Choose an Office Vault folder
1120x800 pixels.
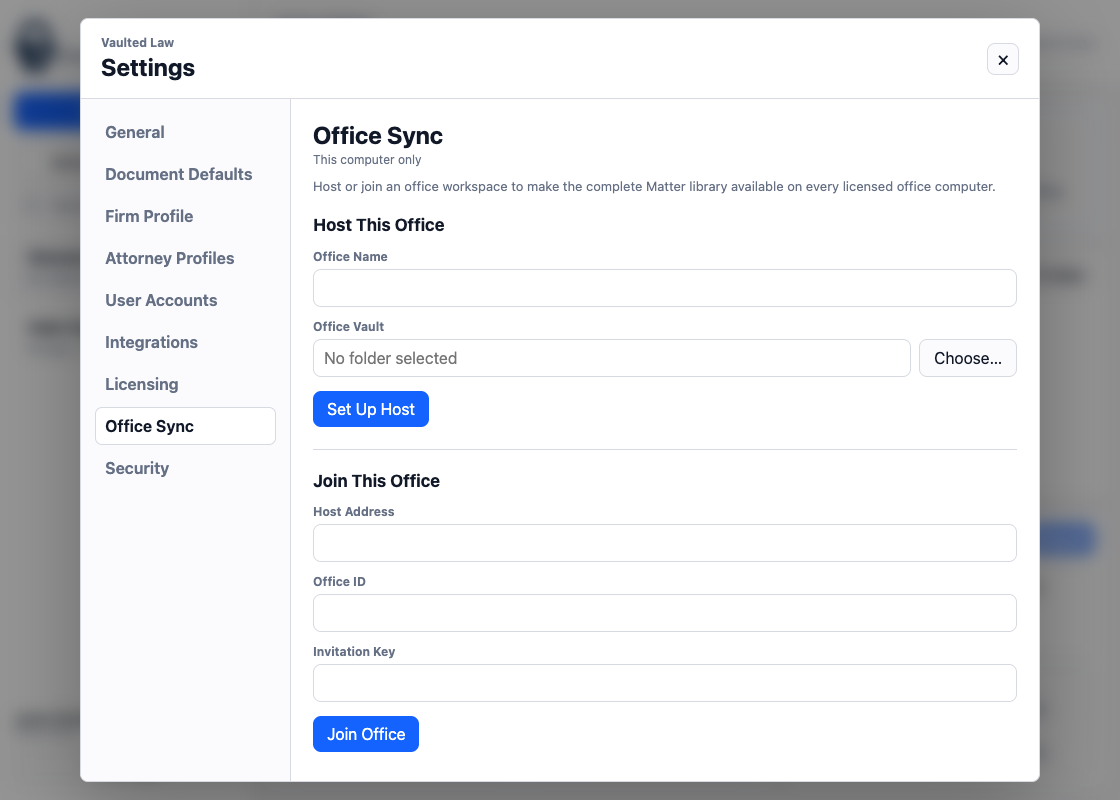click(967, 358)
